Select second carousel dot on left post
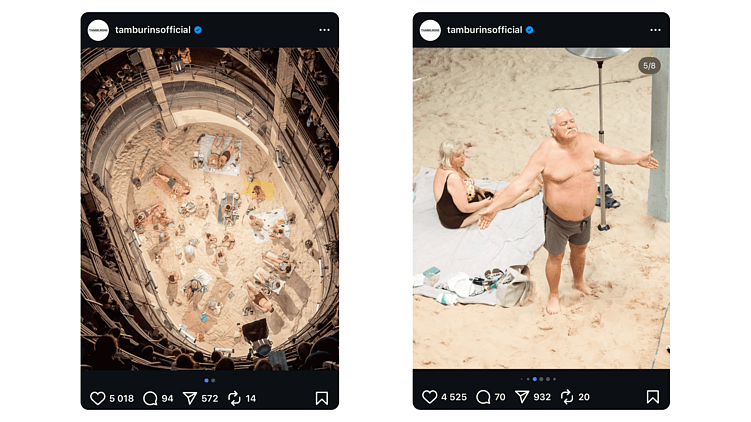 [213, 380]
